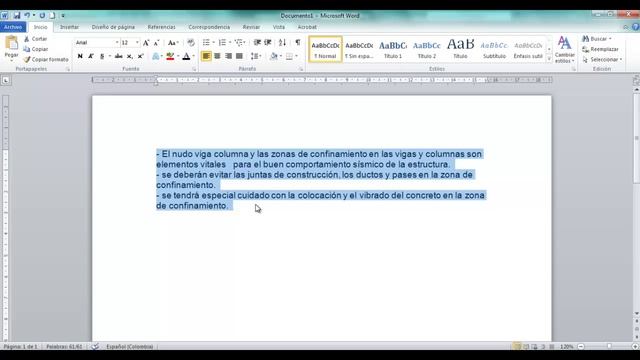The height and width of the screenshot is (360, 640).
Task: Click the Redo/Repeat icon
Action: point(42,16)
